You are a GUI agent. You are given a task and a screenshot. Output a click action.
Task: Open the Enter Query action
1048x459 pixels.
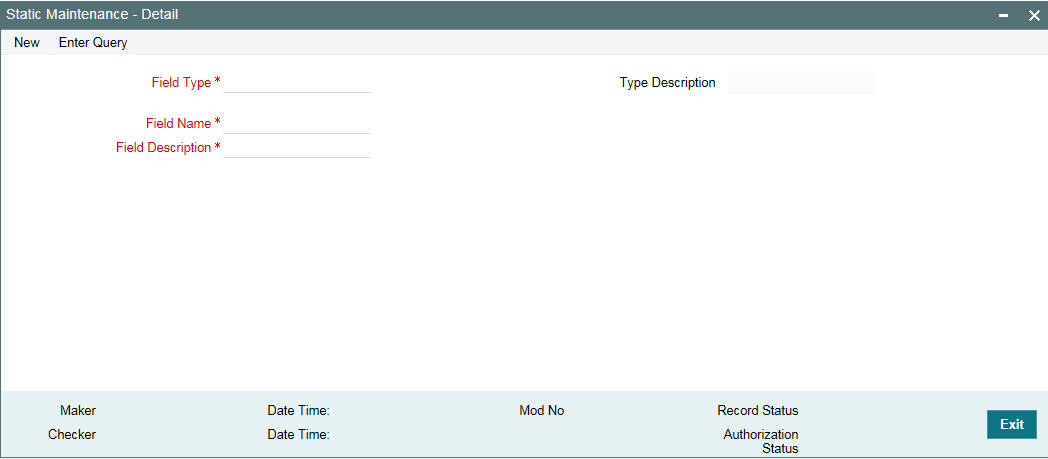[x=93, y=43]
